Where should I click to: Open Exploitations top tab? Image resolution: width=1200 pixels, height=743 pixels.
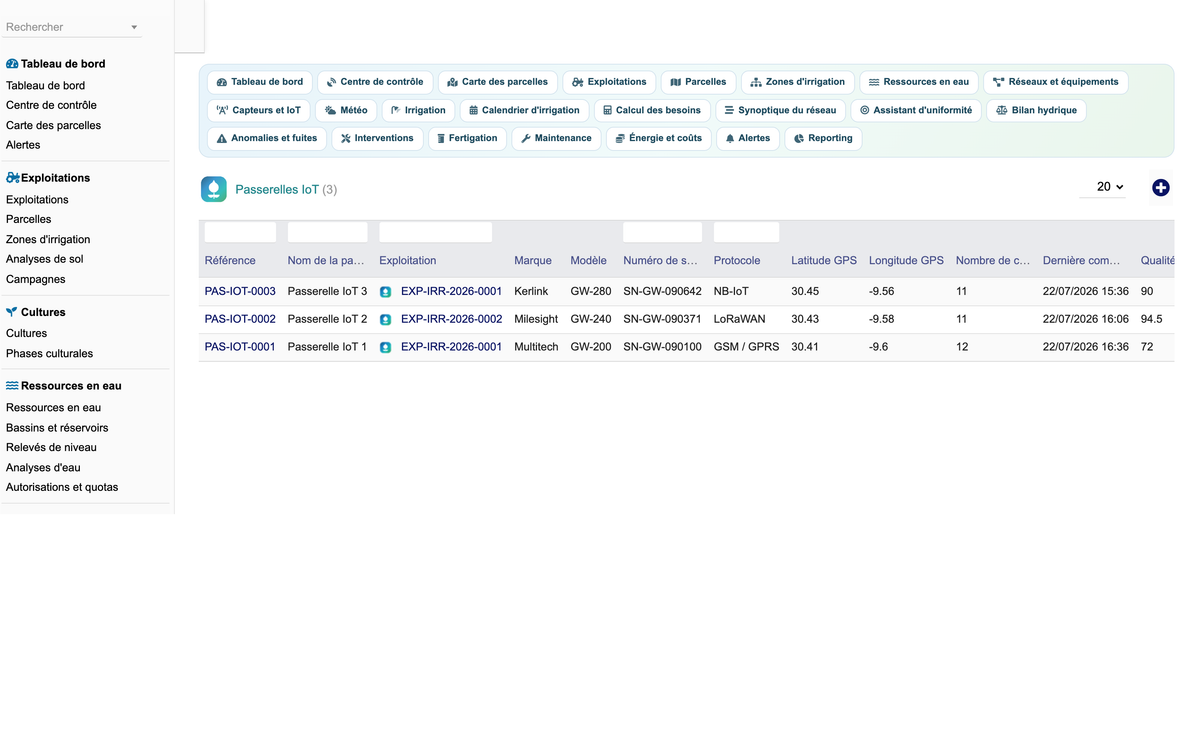(x=609, y=82)
